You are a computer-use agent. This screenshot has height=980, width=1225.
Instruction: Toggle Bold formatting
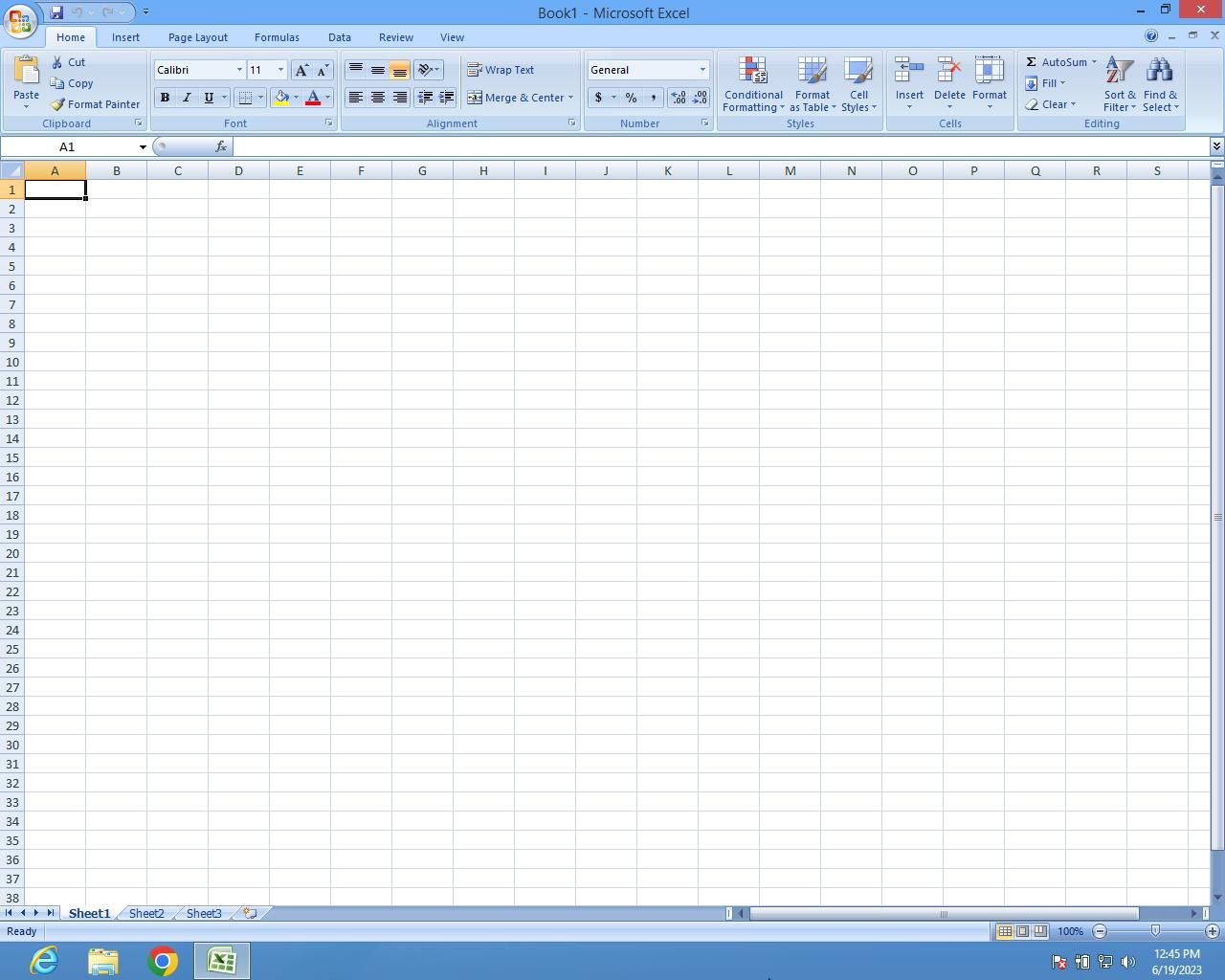tap(165, 98)
